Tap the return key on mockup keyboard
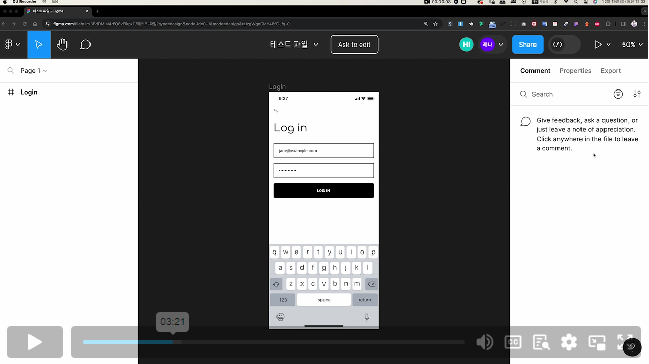 (365, 300)
